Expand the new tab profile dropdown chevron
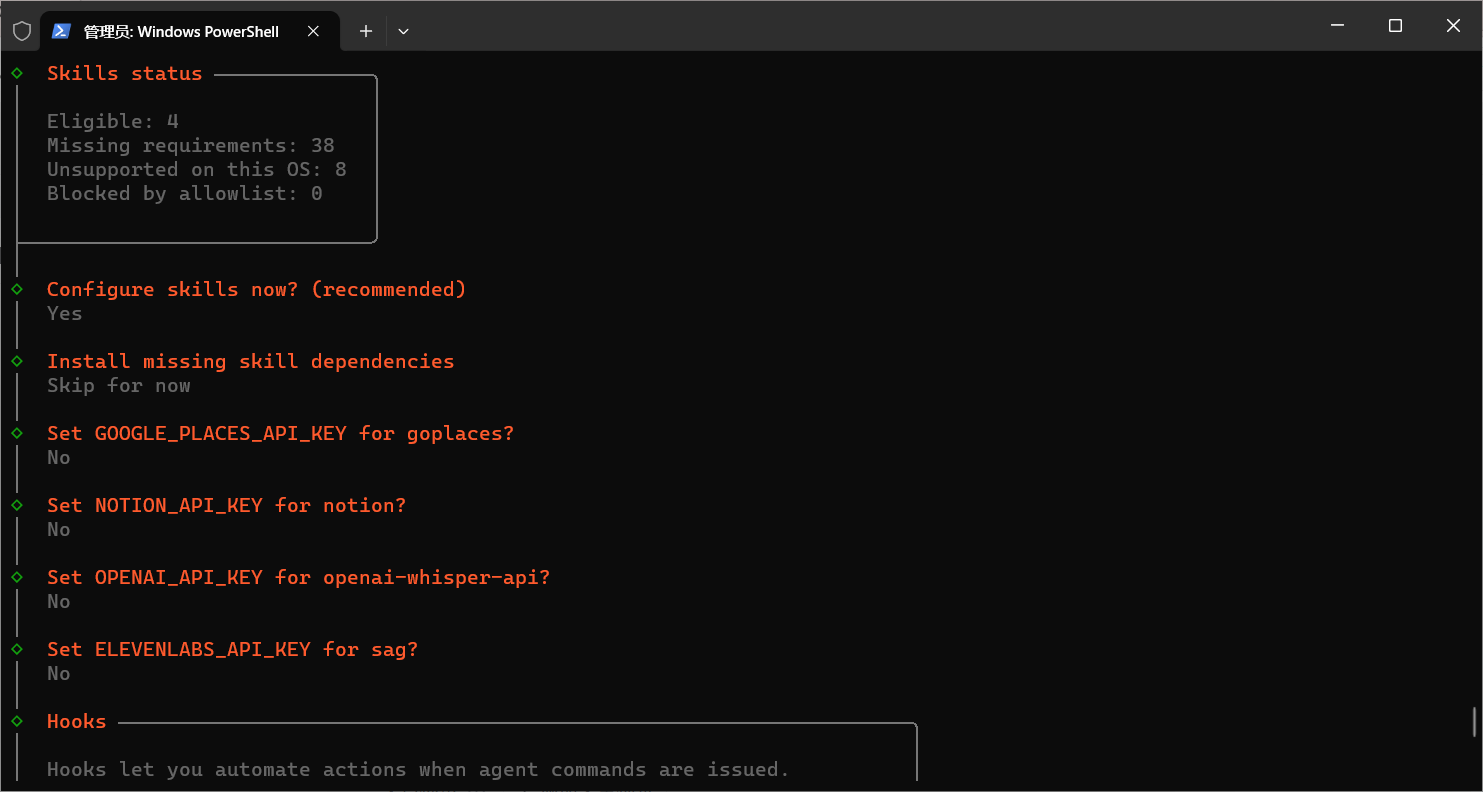This screenshot has height=792, width=1483. [403, 31]
